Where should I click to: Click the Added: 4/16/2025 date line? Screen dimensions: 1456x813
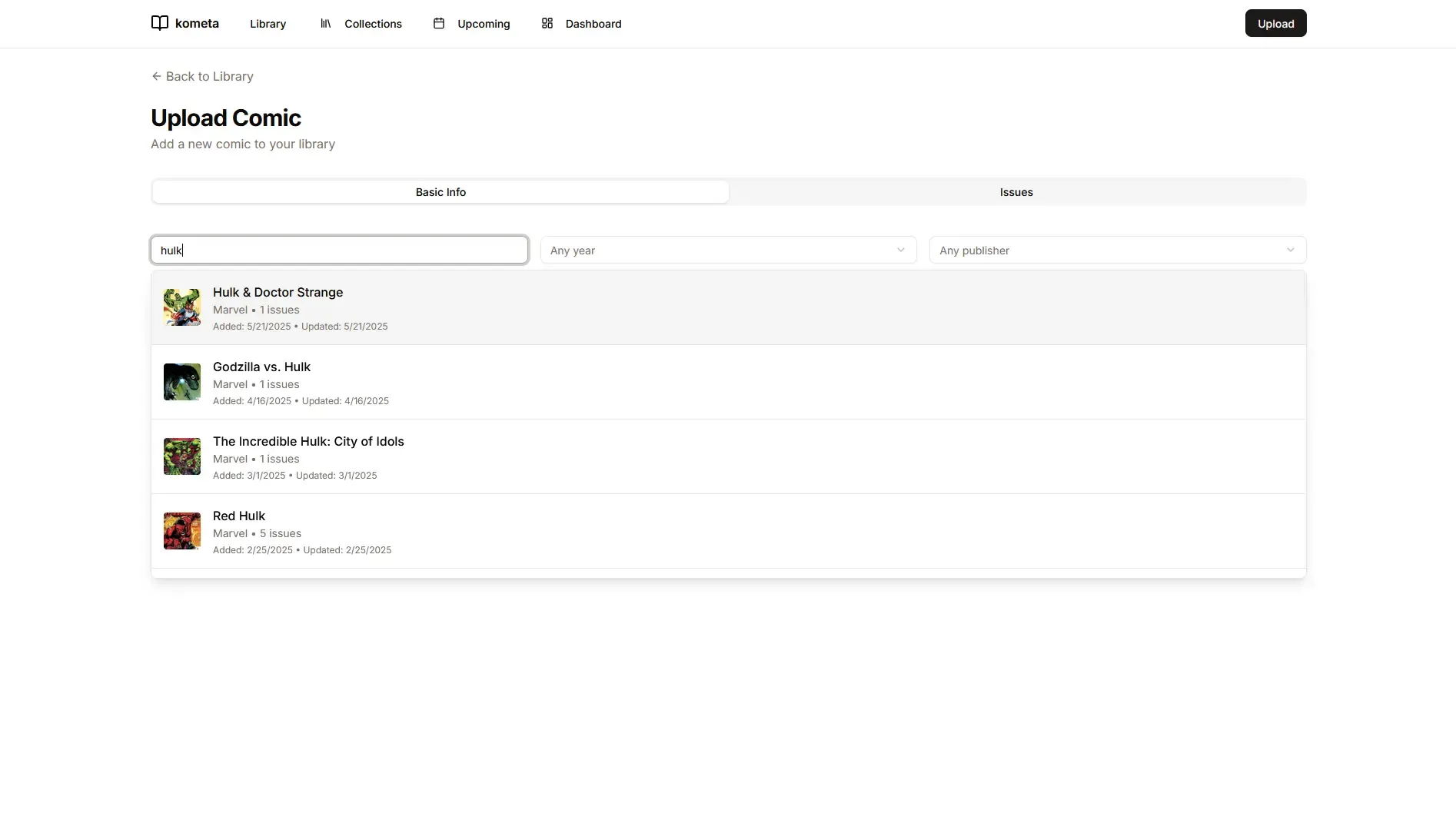click(301, 401)
